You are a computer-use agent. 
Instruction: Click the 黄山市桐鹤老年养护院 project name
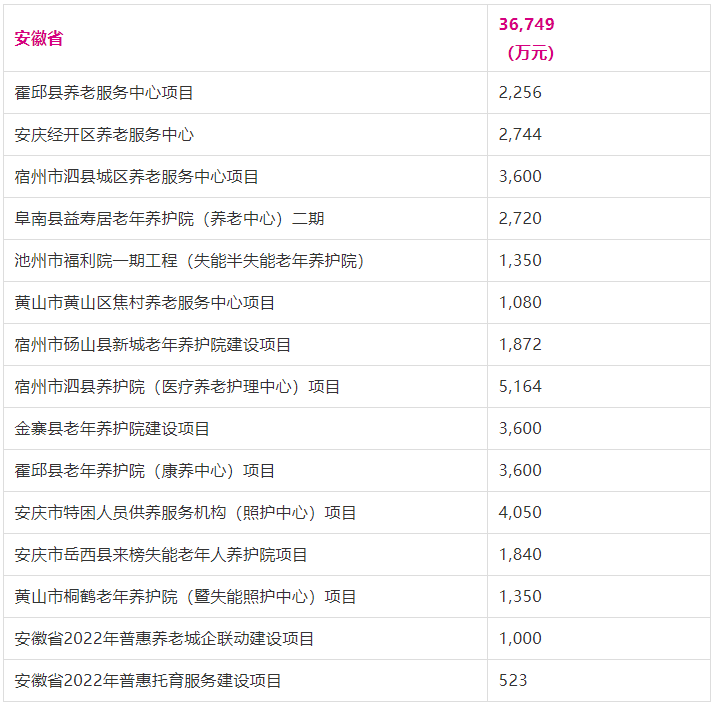coord(186,596)
